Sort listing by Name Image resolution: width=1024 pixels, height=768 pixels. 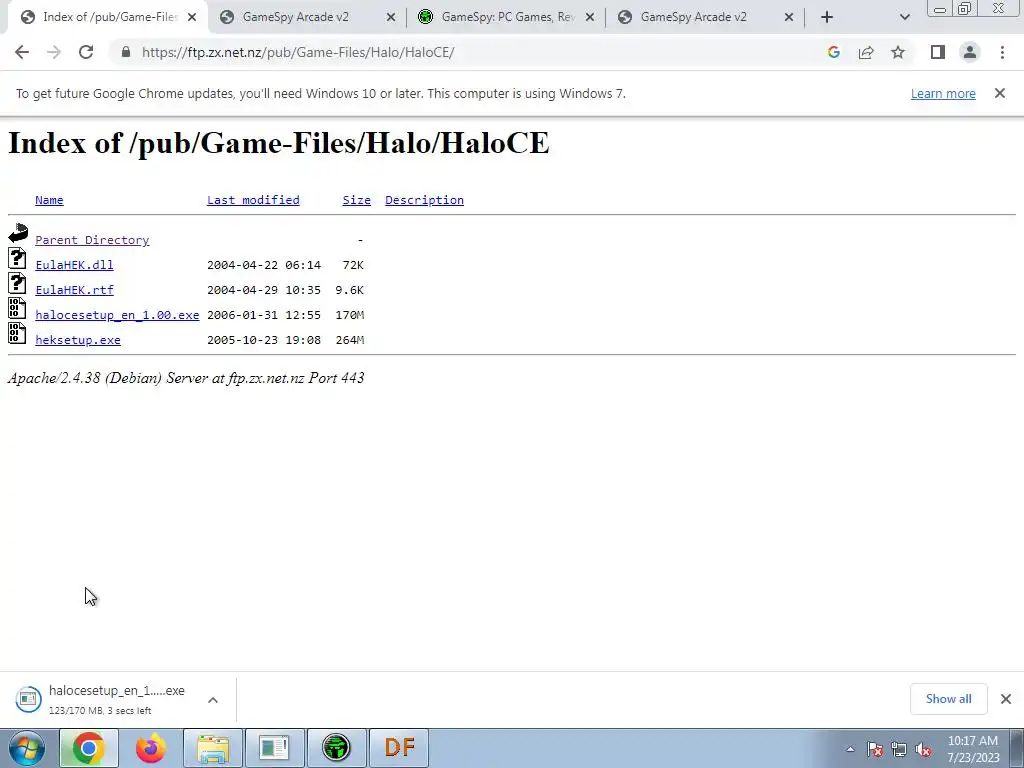(x=49, y=200)
